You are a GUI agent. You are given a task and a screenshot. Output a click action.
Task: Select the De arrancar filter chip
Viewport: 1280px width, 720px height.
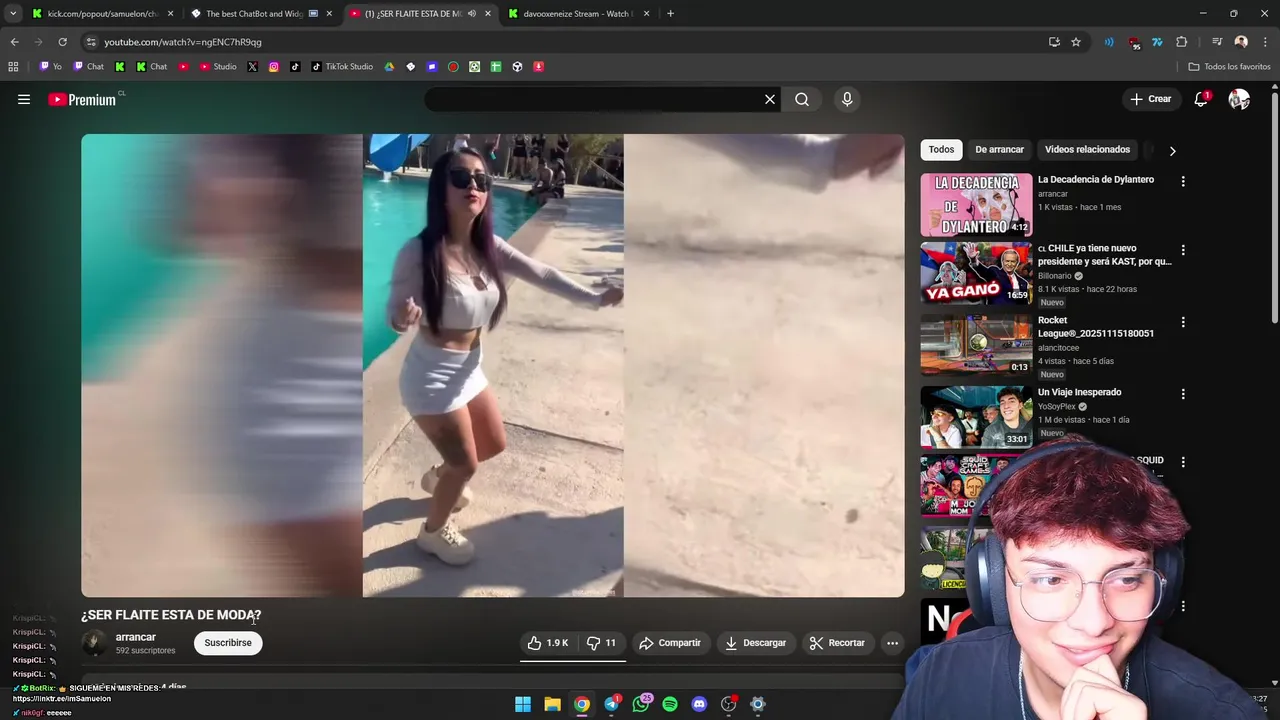pyautogui.click(x=999, y=150)
